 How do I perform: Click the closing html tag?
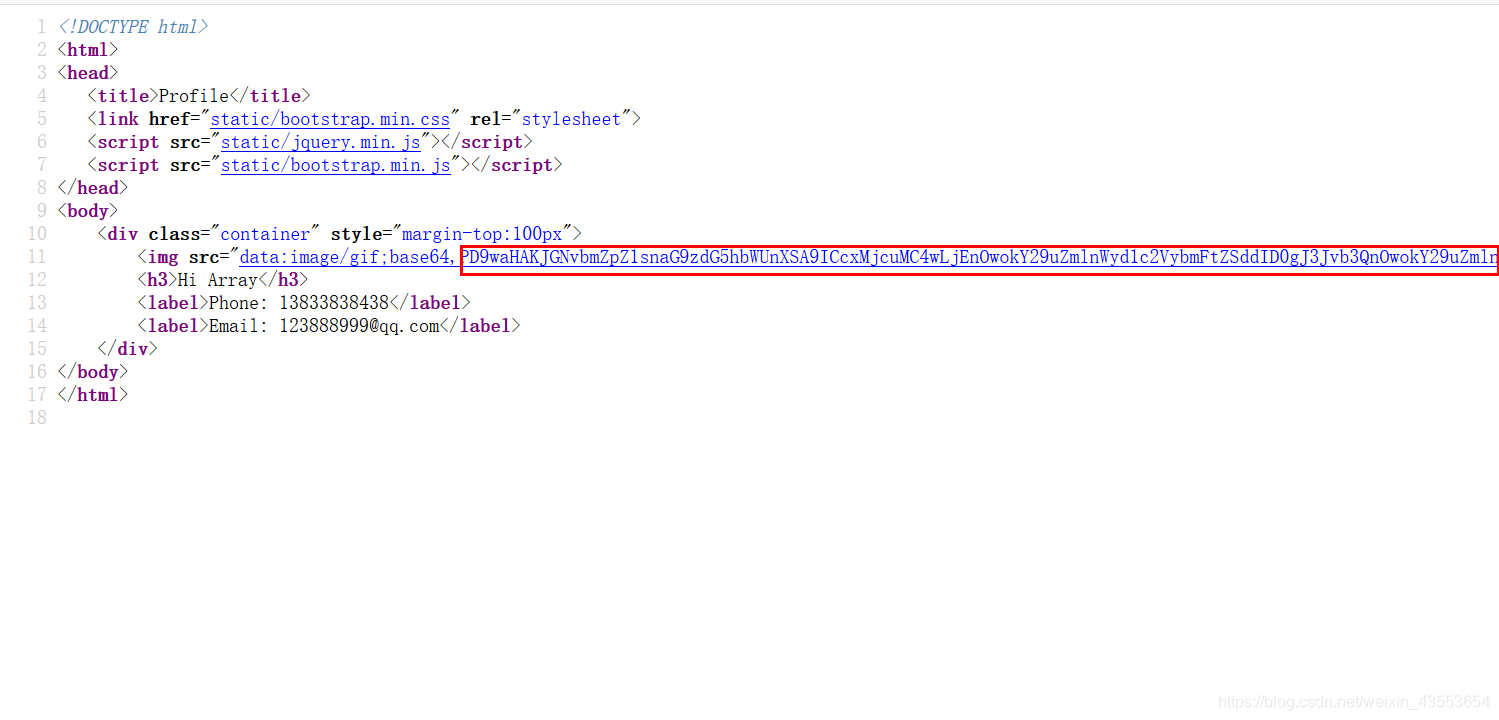point(93,395)
